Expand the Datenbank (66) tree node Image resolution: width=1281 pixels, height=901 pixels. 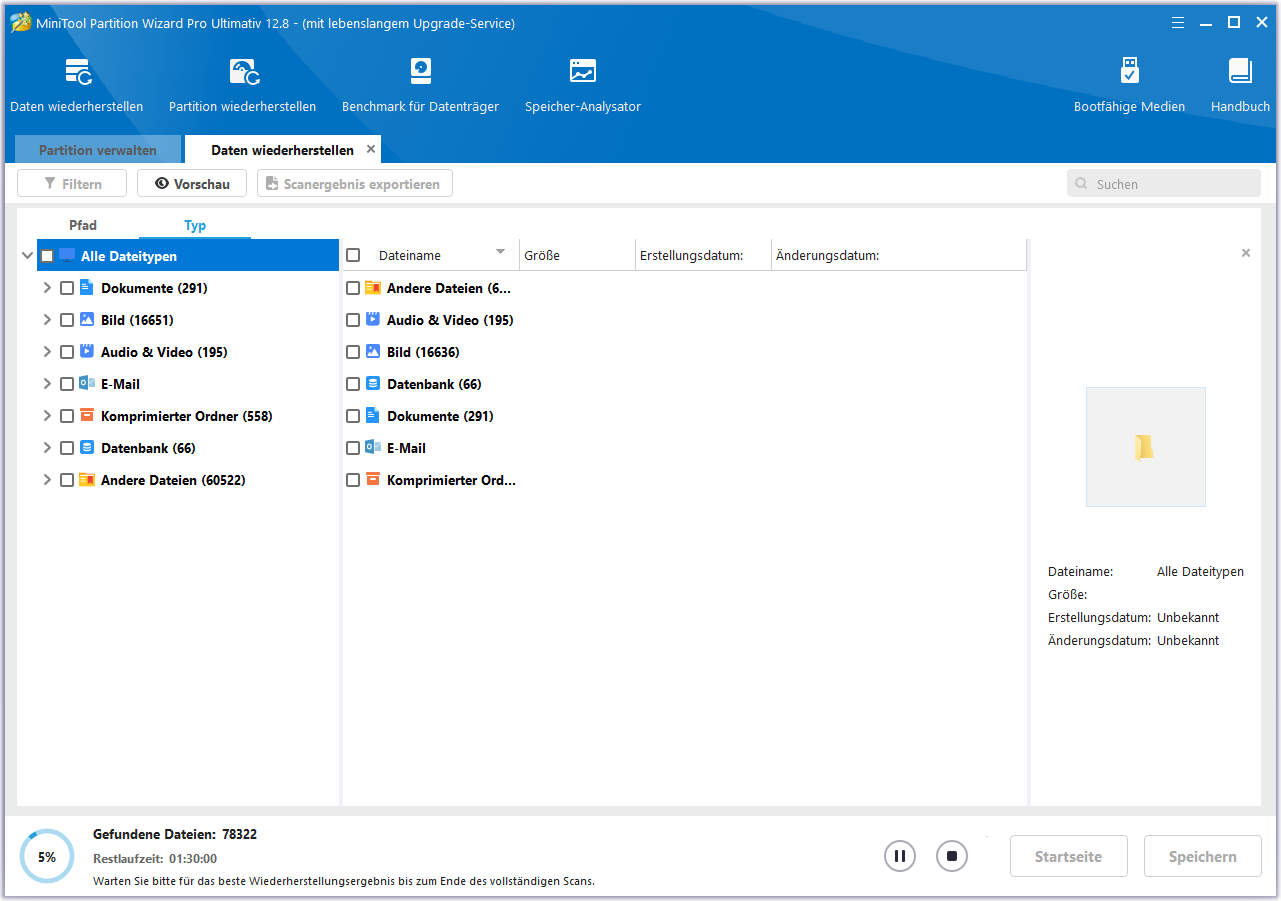click(x=47, y=448)
